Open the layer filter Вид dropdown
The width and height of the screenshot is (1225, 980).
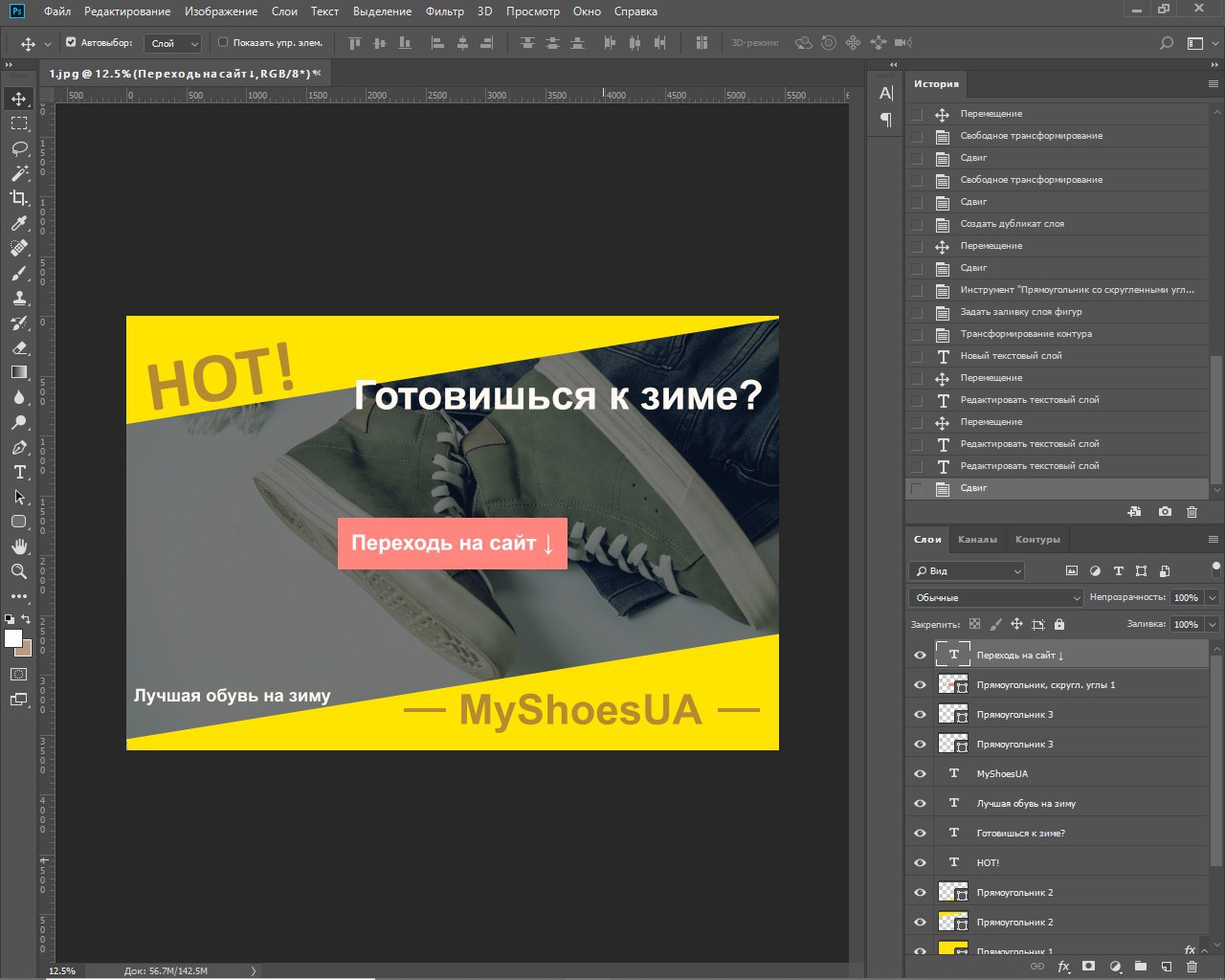tap(967, 570)
